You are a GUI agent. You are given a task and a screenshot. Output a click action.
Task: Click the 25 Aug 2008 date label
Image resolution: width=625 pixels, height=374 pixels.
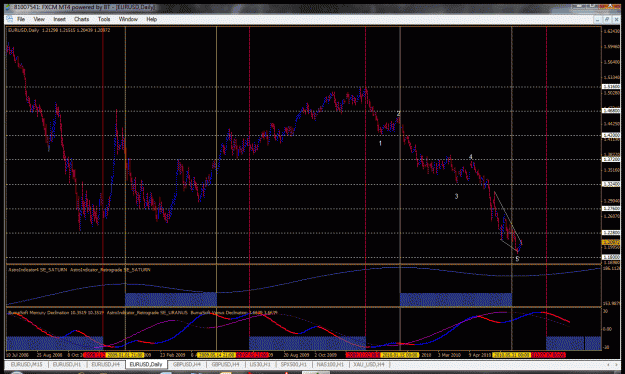[50, 355]
